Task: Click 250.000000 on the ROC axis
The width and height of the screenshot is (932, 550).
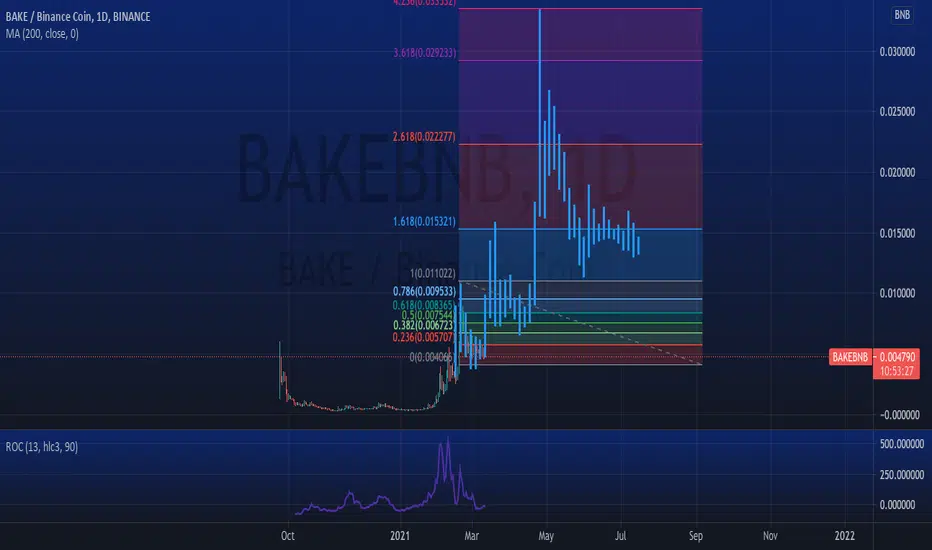Action: pos(901,474)
